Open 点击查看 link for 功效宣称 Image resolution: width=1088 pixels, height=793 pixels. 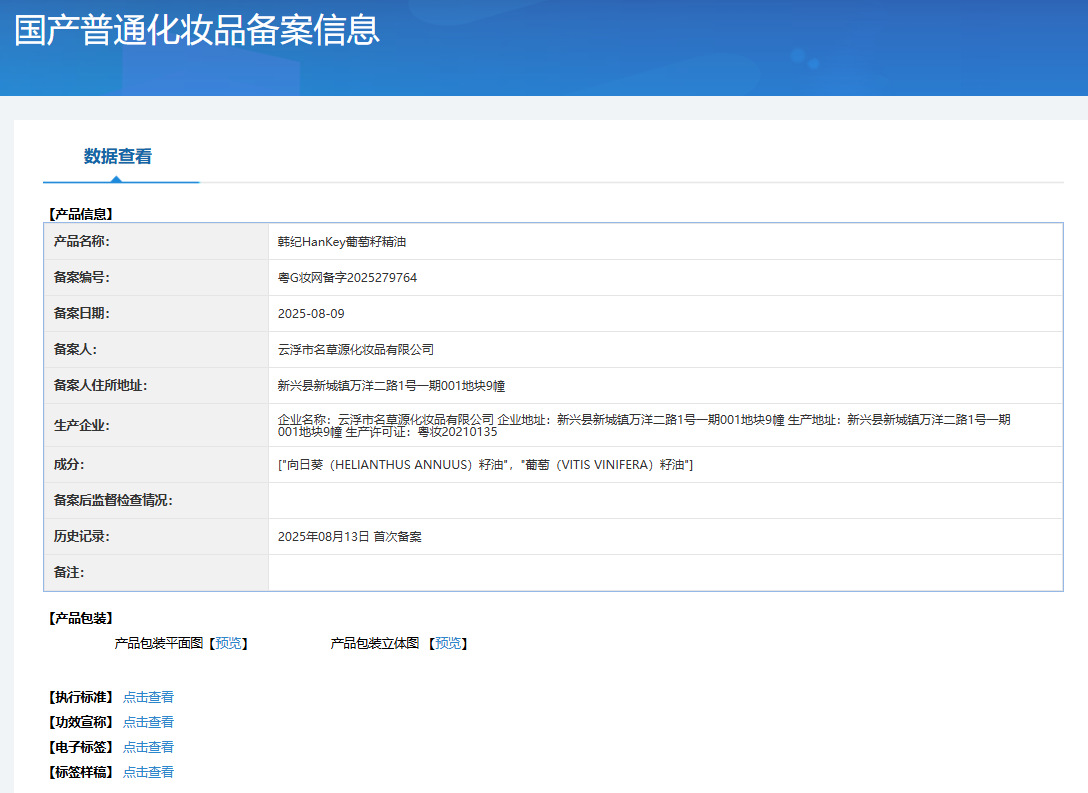click(148, 722)
